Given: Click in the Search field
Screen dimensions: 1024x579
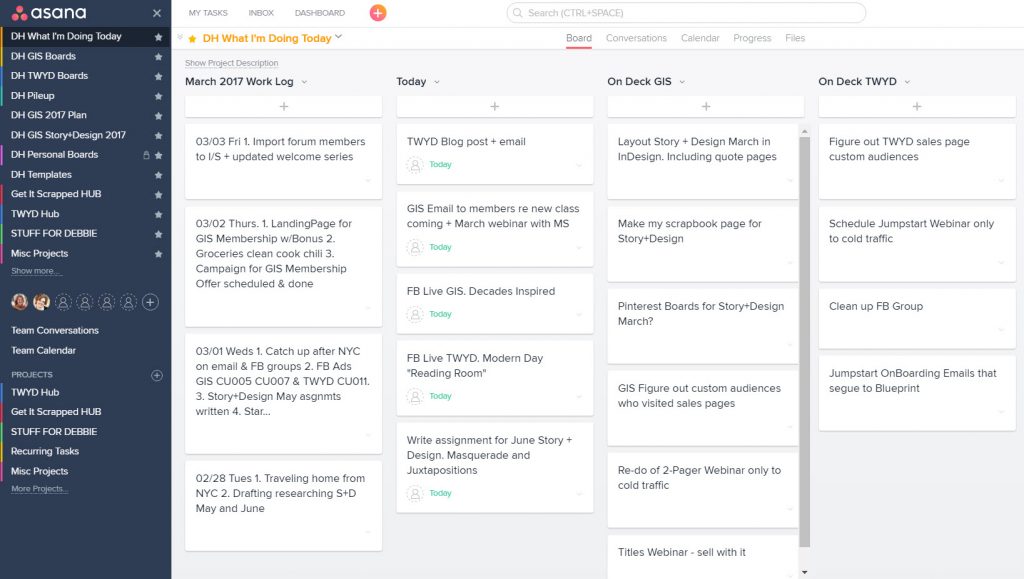Looking at the screenshot, I should click(x=686, y=12).
